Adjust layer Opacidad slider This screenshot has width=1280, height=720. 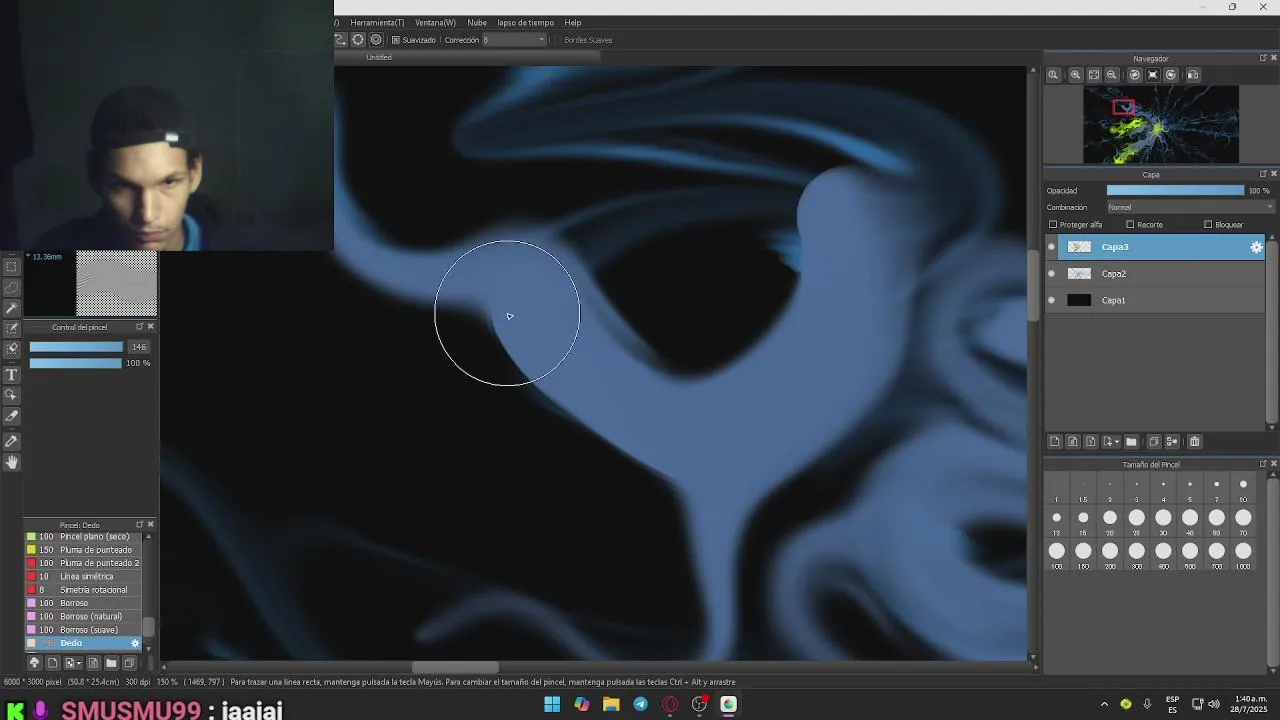tap(1175, 190)
